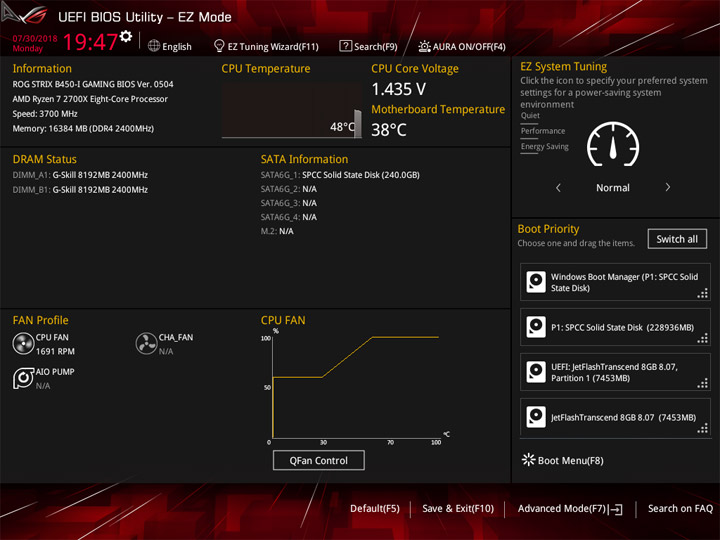Click the drag handle on the Windows Boot Manager entry
Viewport: 720px width, 540px height.
[703, 293]
